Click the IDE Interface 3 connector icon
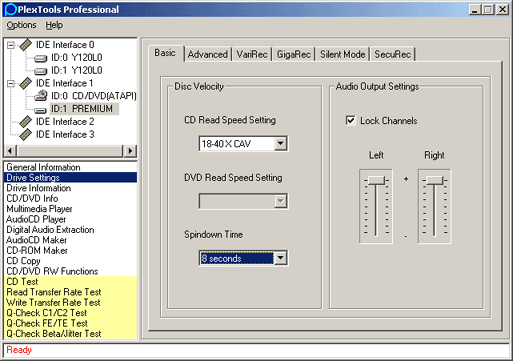513x361 pixels. click(x=26, y=134)
